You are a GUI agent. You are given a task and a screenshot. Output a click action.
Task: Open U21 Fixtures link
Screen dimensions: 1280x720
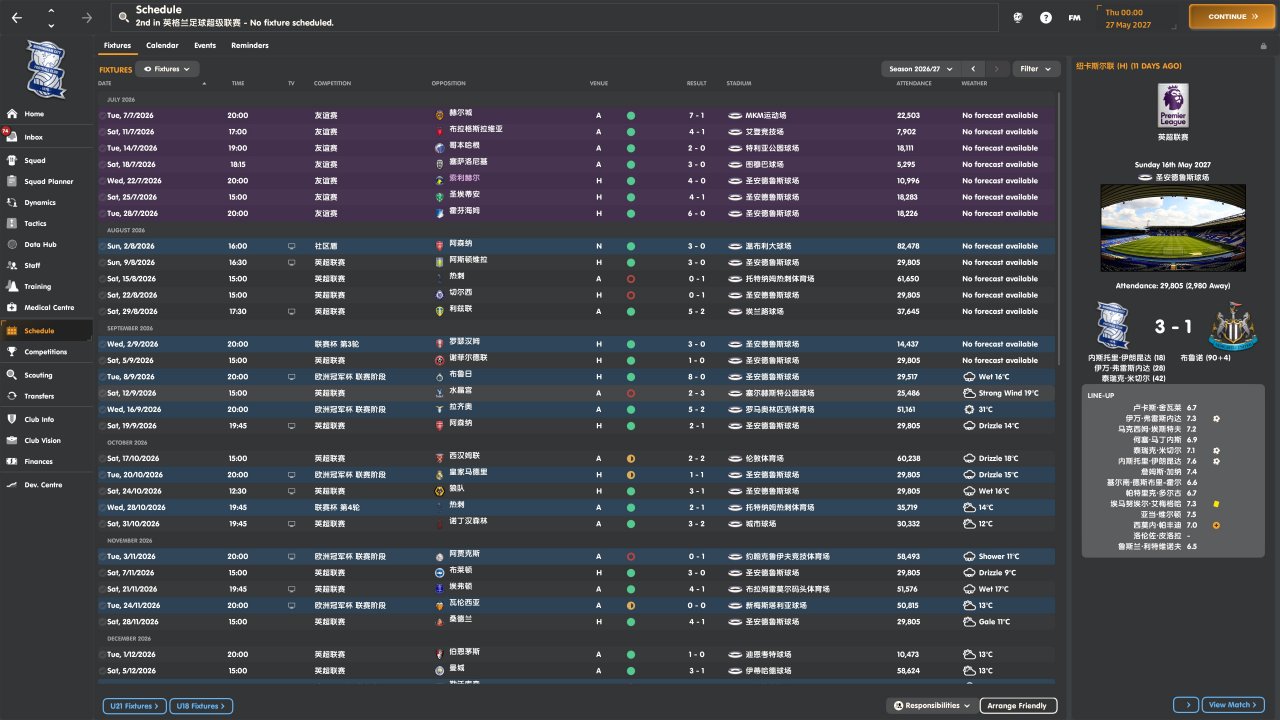click(134, 706)
